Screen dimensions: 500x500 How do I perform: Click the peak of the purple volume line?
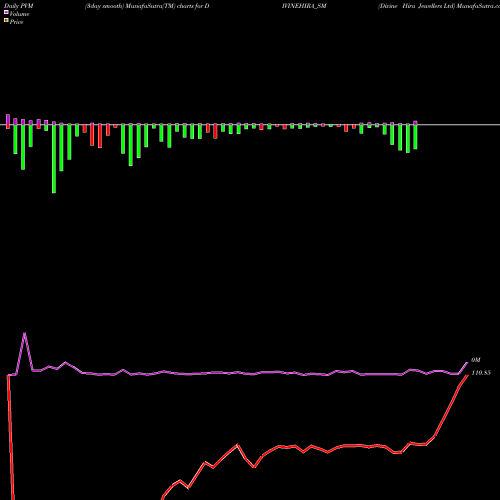click(x=25, y=333)
